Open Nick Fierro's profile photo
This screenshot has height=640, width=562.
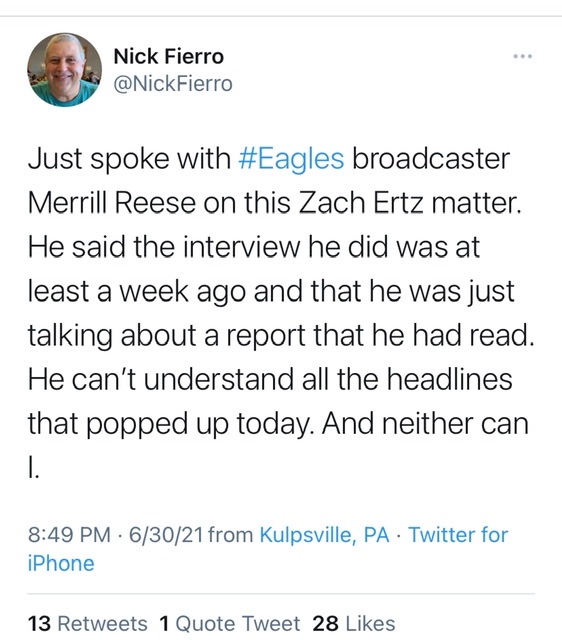point(64,70)
